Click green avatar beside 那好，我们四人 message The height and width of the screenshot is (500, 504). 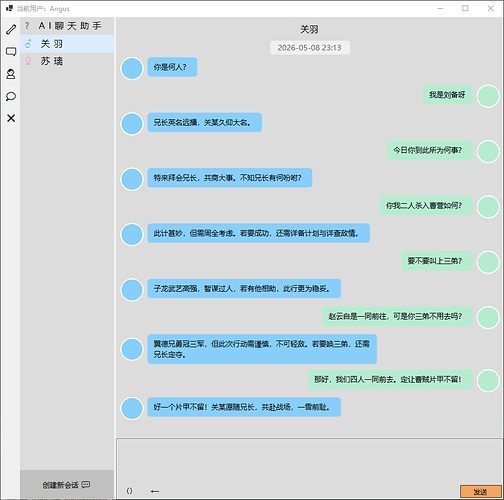[x=488, y=380]
